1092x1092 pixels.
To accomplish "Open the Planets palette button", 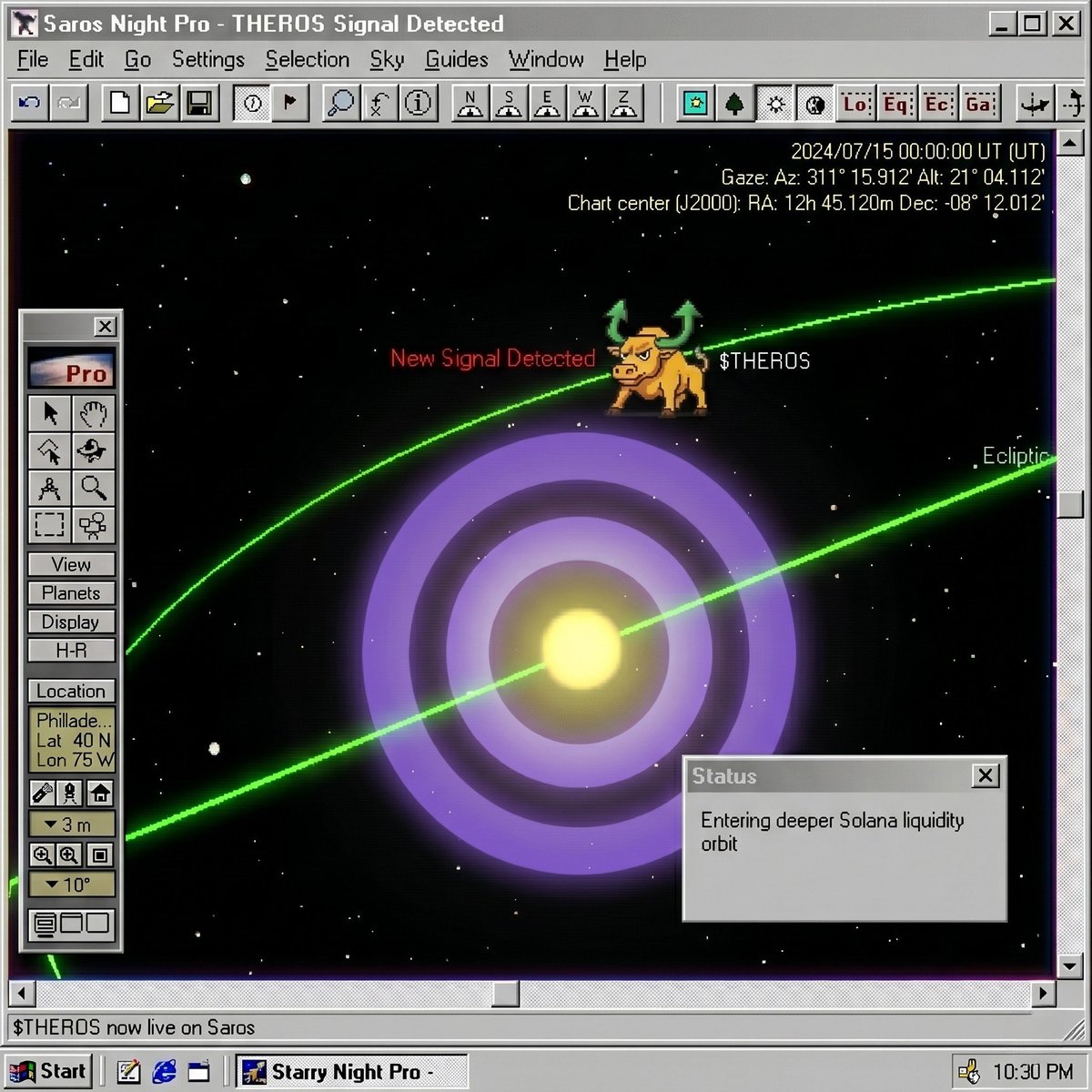I will tap(71, 593).
